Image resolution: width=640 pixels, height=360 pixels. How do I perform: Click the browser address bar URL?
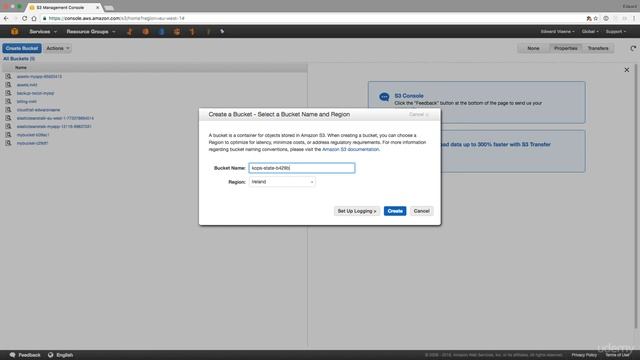click(x=116, y=18)
